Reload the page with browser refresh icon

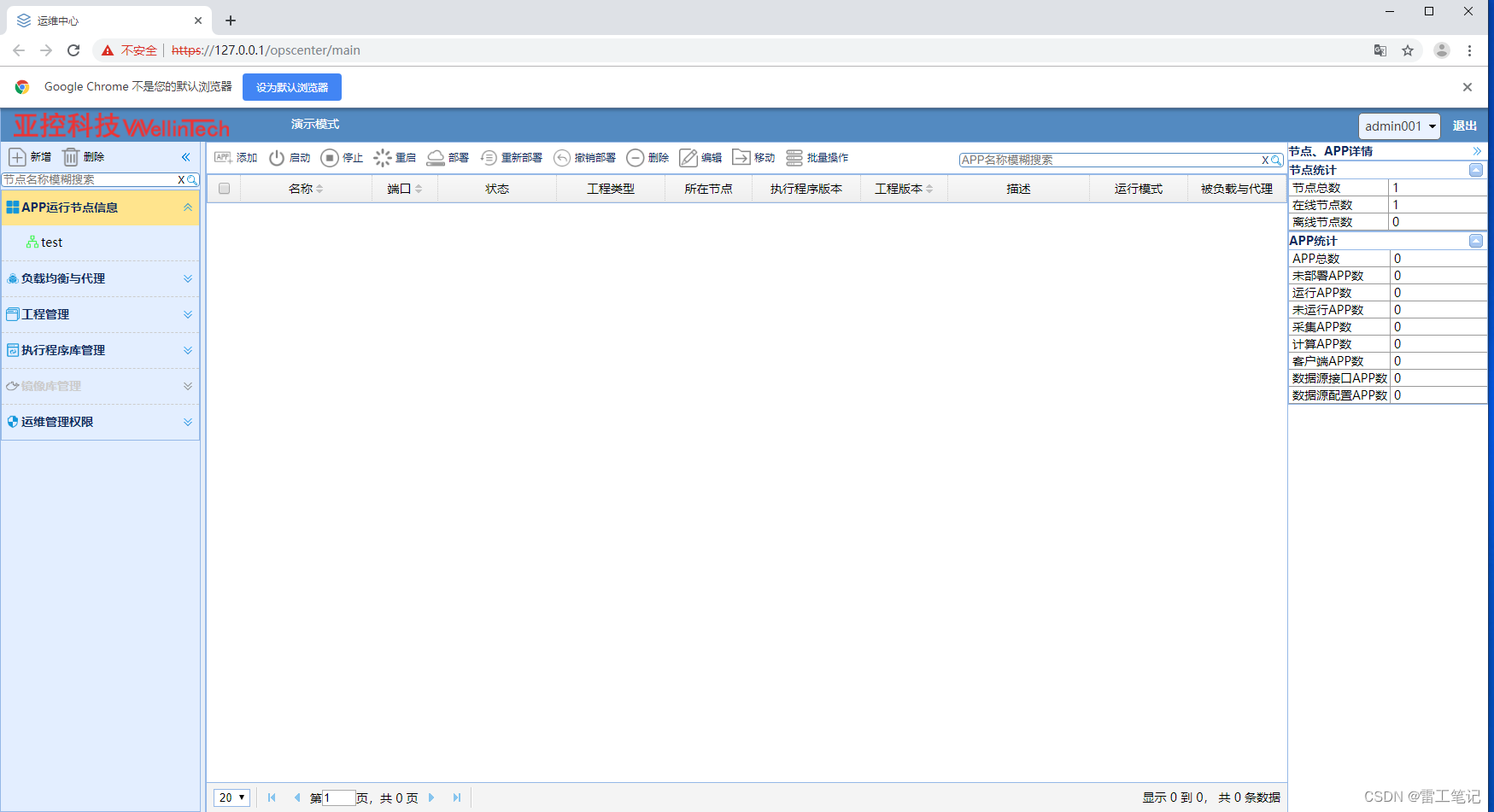click(x=73, y=50)
